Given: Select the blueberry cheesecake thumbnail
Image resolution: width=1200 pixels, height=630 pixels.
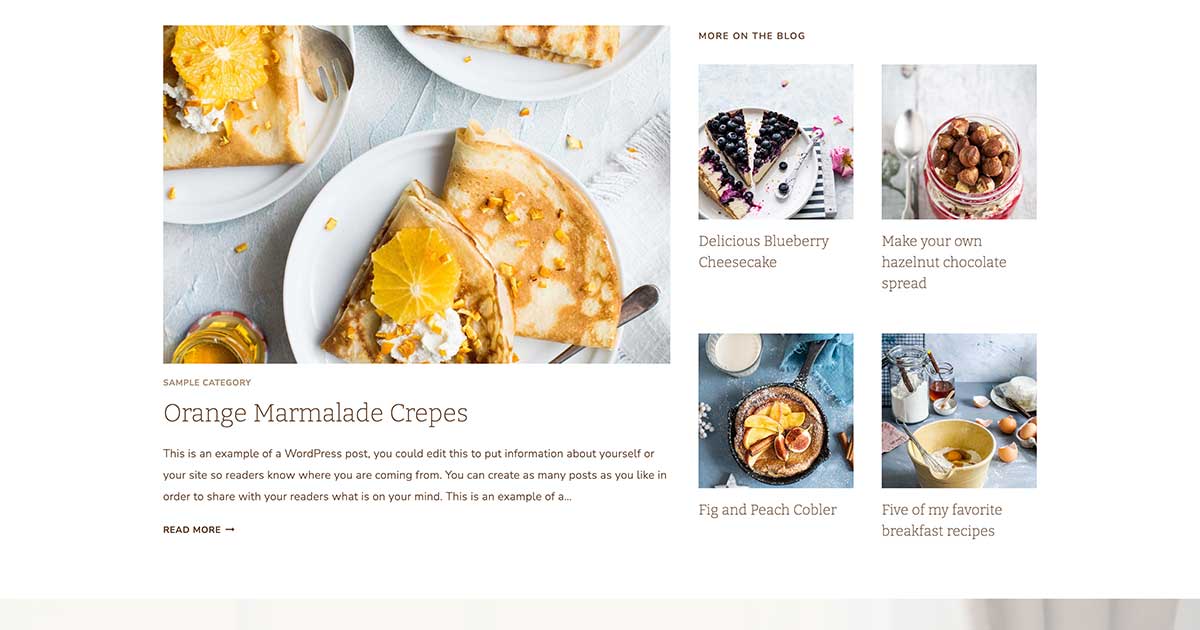Looking at the screenshot, I should tap(776, 142).
